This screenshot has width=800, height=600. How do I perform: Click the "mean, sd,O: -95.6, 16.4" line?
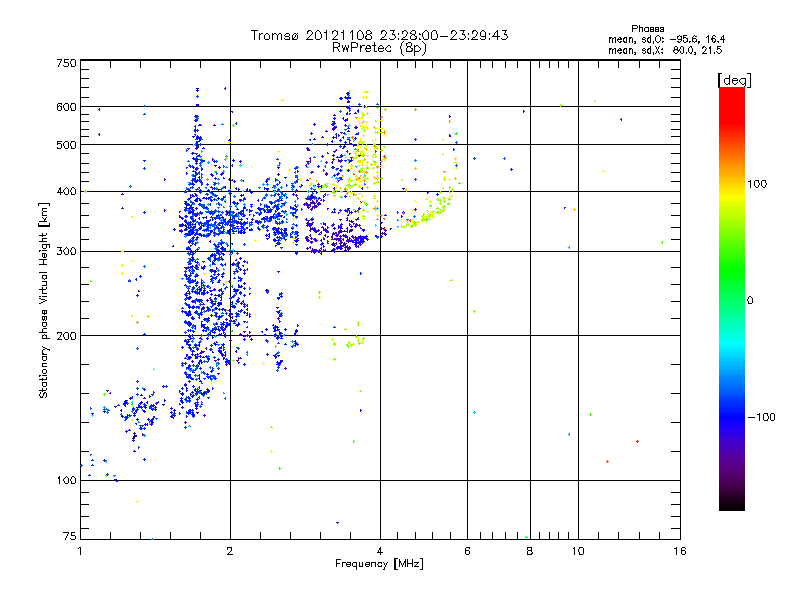666,39
